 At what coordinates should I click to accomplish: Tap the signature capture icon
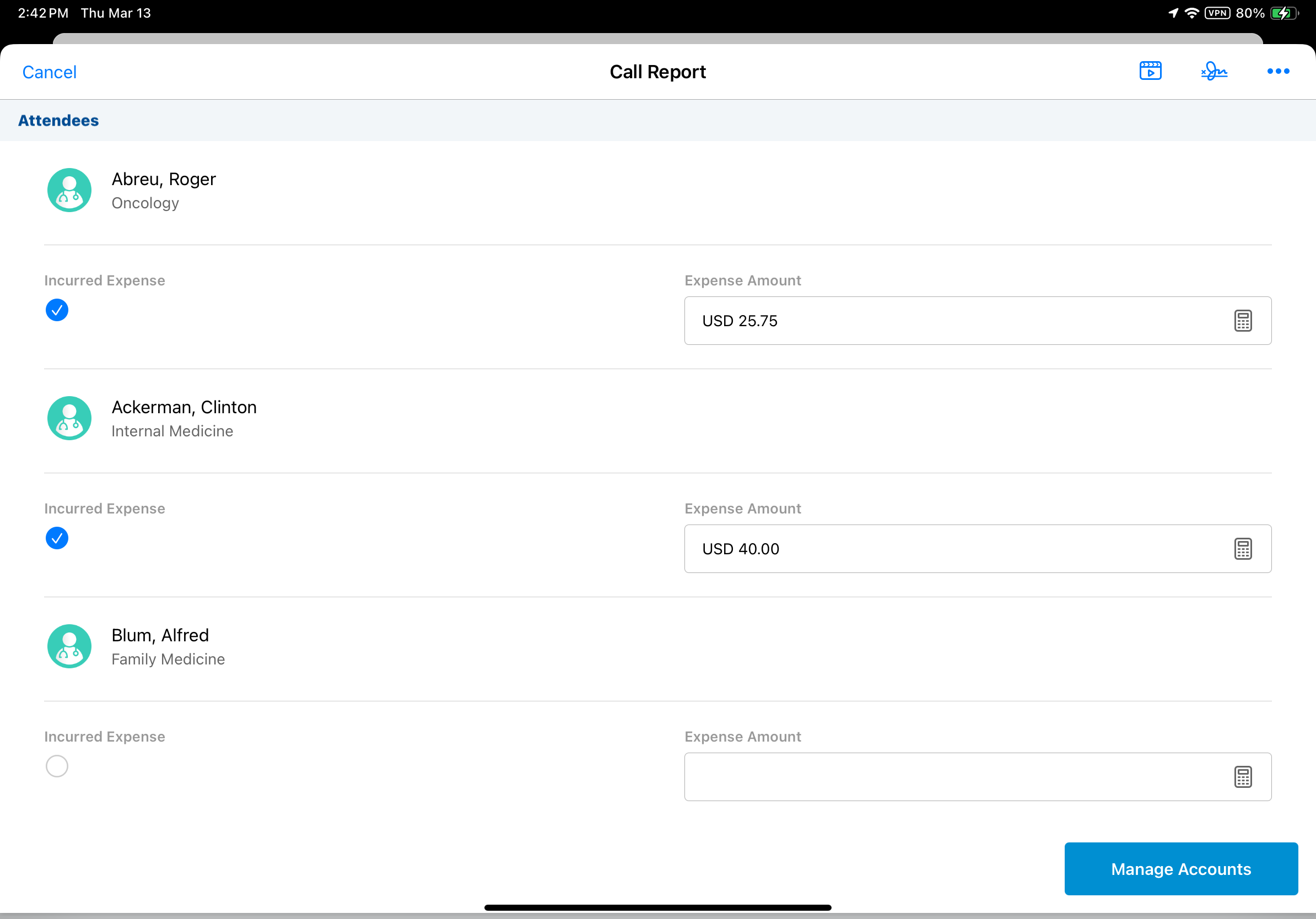[x=1213, y=71]
